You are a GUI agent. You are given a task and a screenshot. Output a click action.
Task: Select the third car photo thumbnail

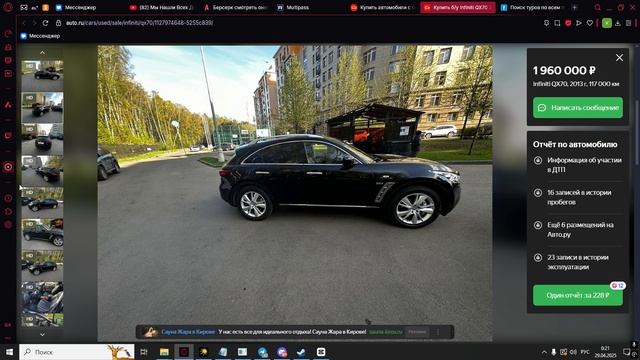(x=42, y=139)
